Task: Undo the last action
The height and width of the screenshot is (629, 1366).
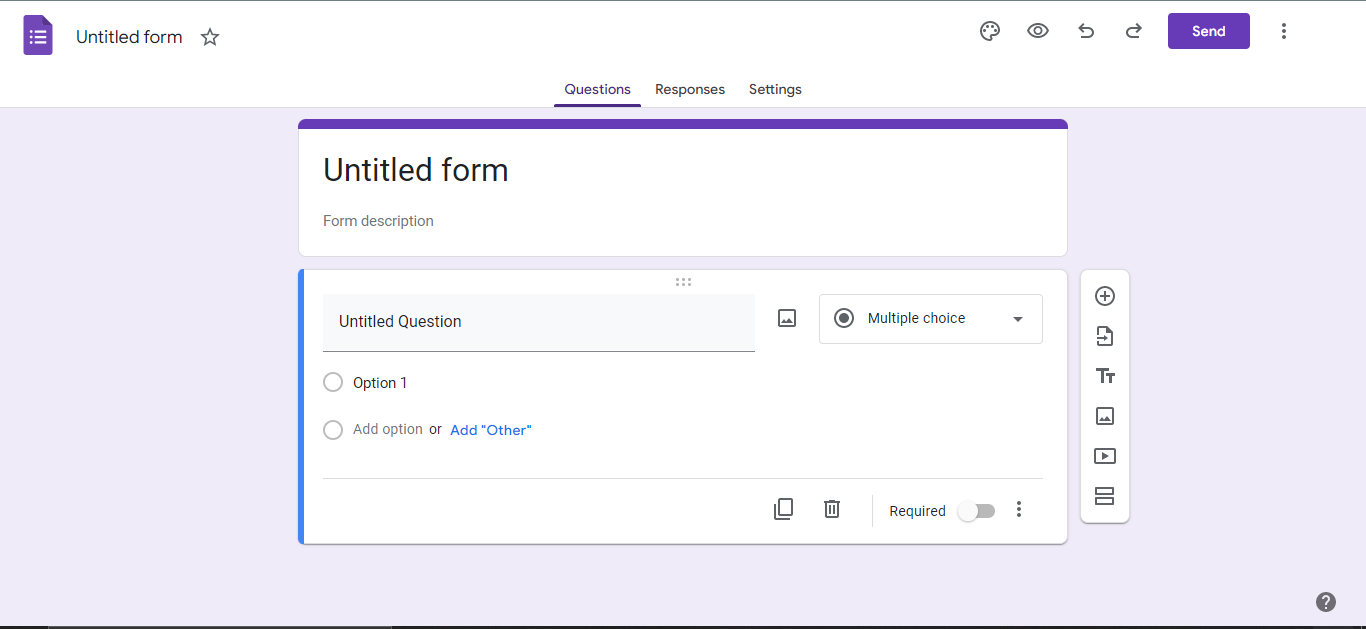Action: 1086,31
